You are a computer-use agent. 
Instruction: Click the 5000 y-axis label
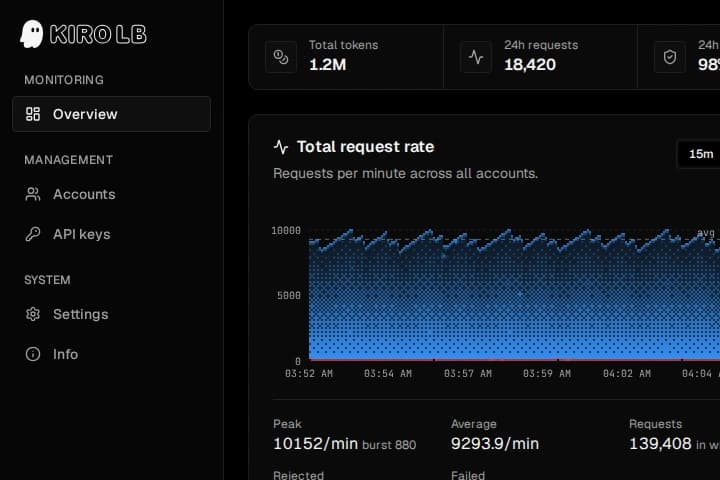[289, 296]
